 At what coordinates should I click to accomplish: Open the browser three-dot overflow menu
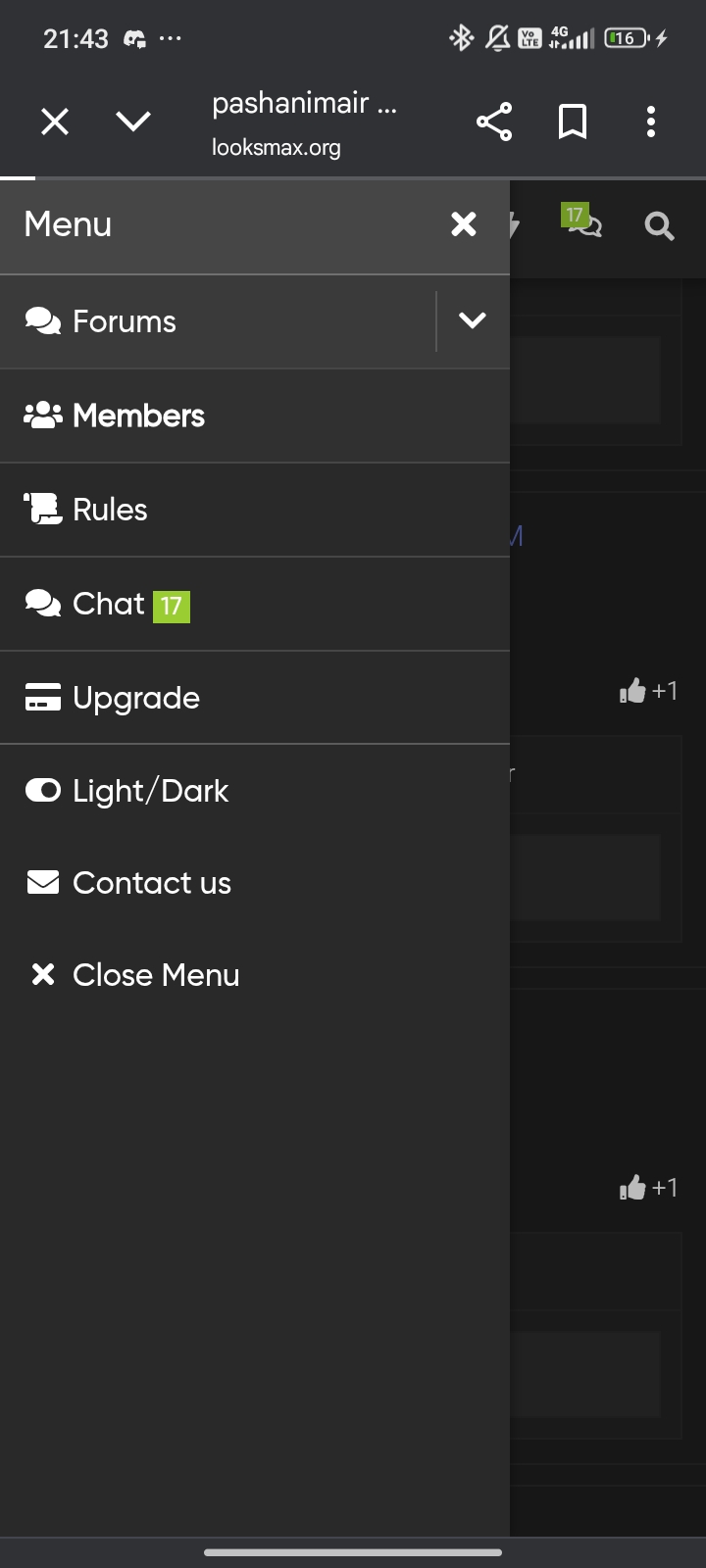[650, 122]
